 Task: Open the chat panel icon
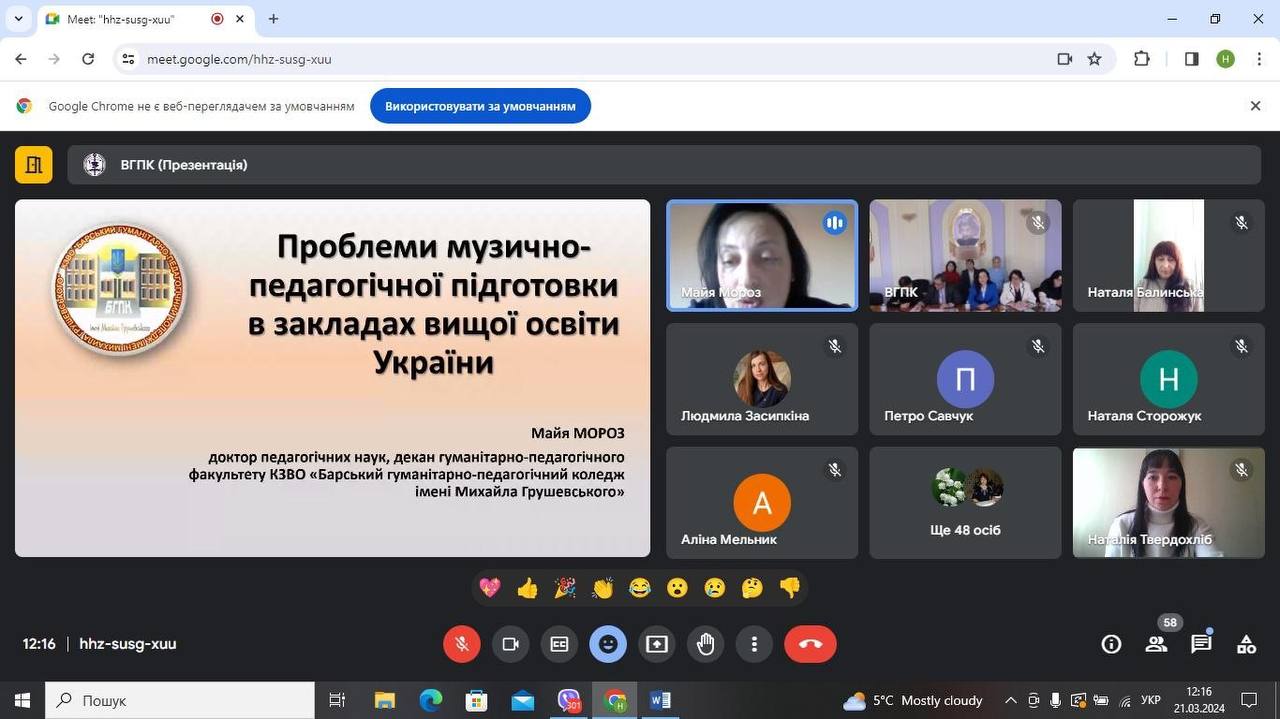[1201, 644]
